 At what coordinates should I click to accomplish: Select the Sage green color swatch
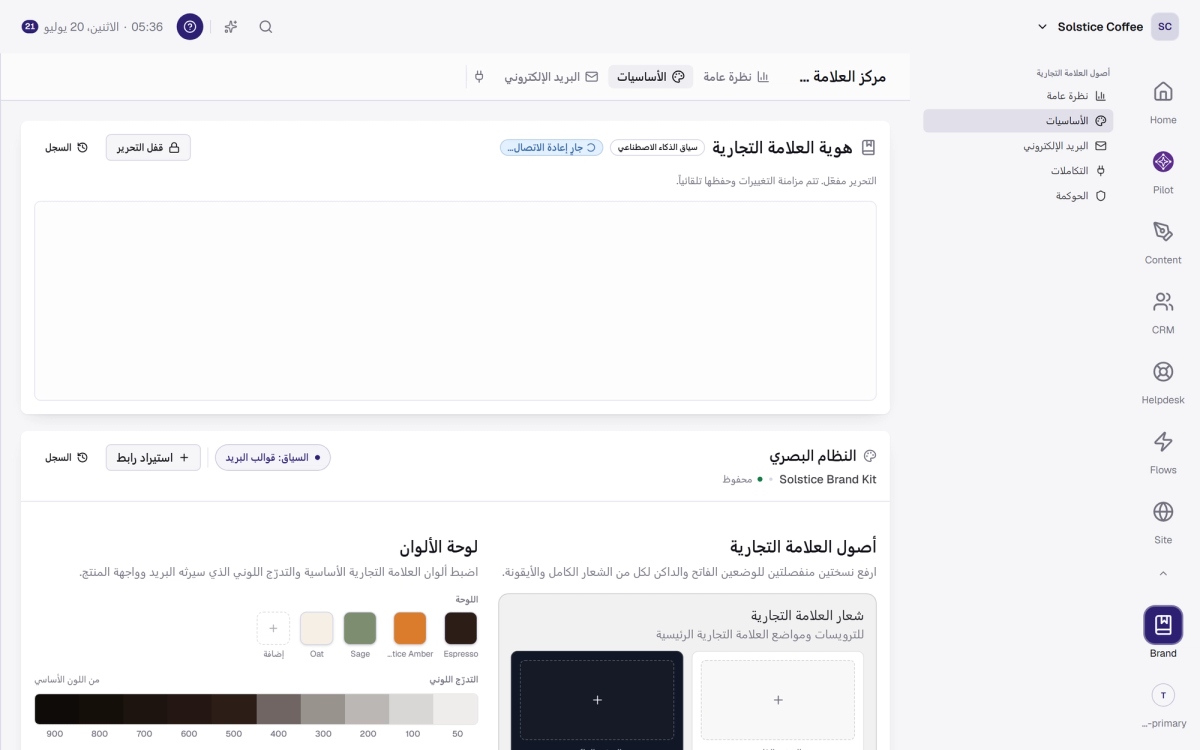pyautogui.click(x=360, y=628)
